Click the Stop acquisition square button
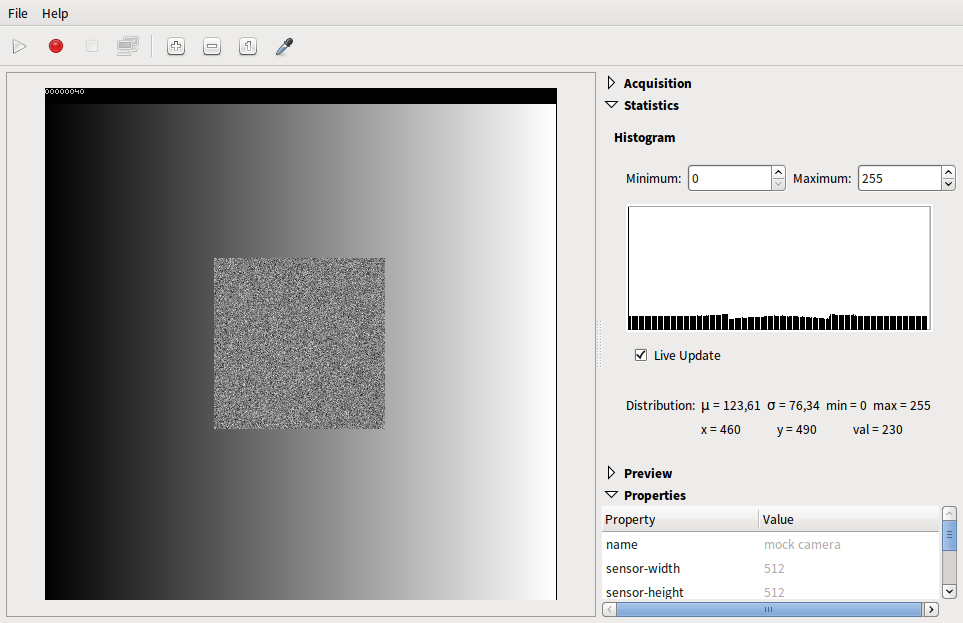963x623 pixels. pyautogui.click(x=92, y=46)
